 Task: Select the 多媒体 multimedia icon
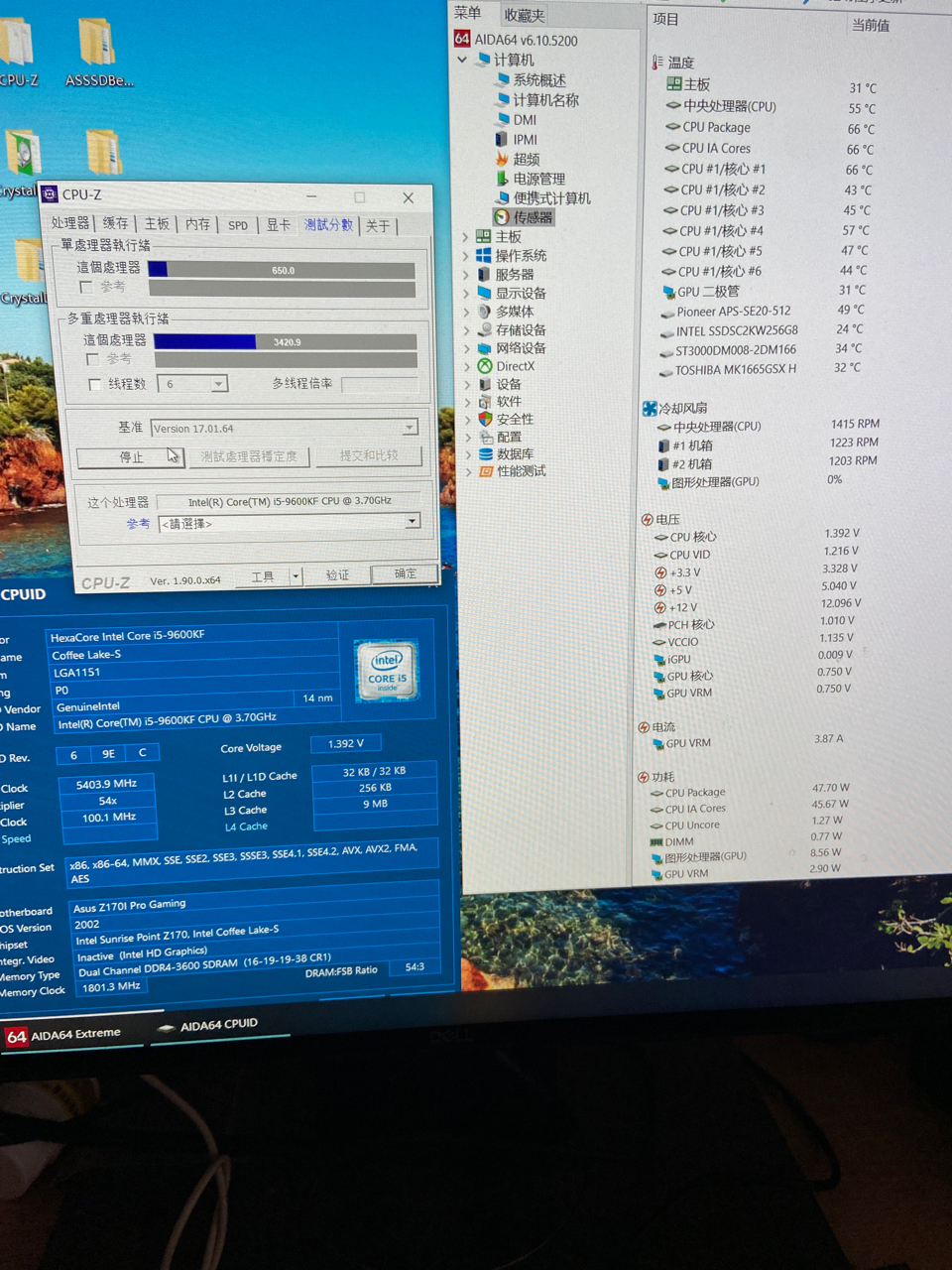click(x=513, y=312)
